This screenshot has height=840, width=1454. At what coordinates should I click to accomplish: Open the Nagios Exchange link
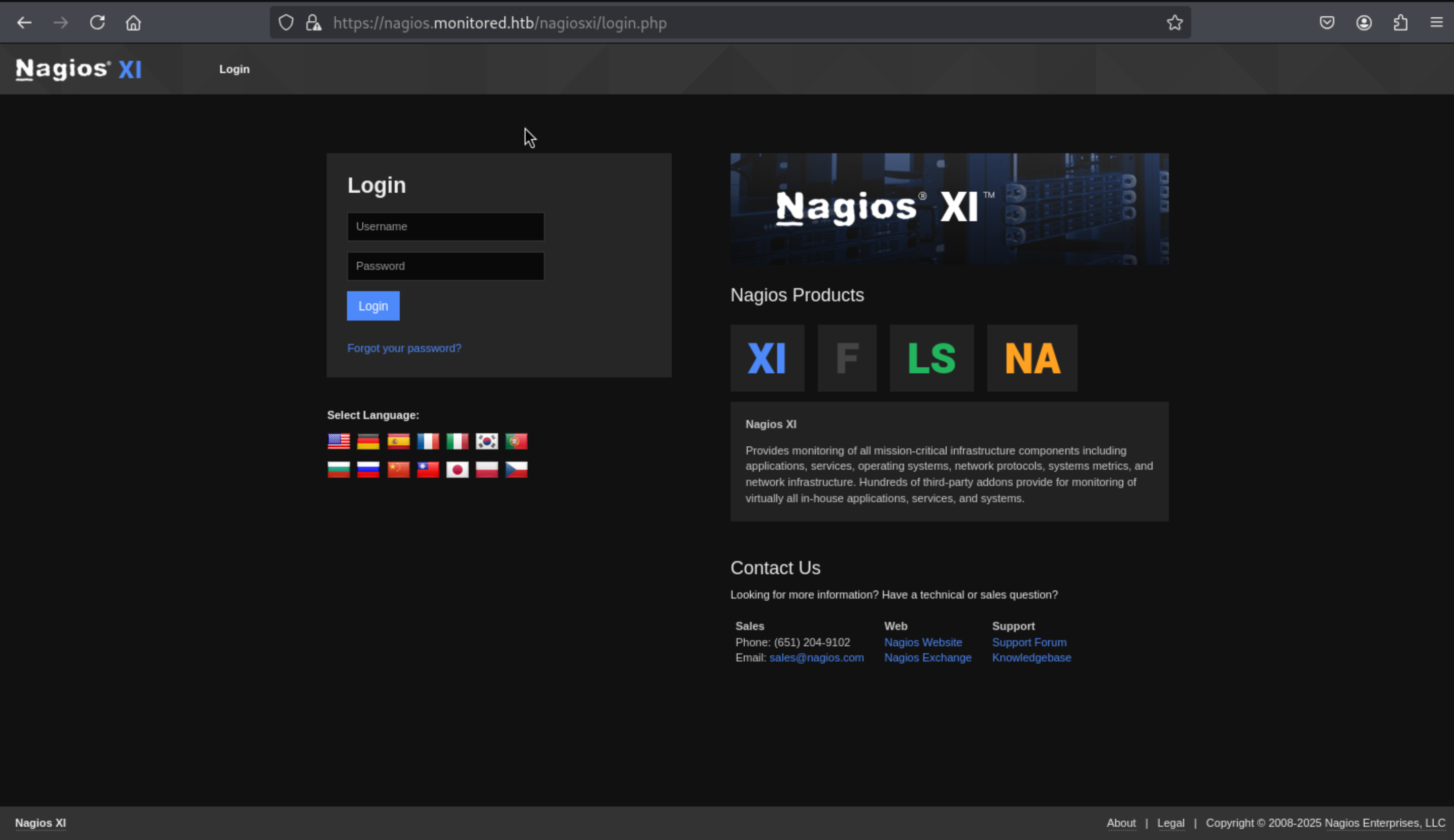click(927, 658)
